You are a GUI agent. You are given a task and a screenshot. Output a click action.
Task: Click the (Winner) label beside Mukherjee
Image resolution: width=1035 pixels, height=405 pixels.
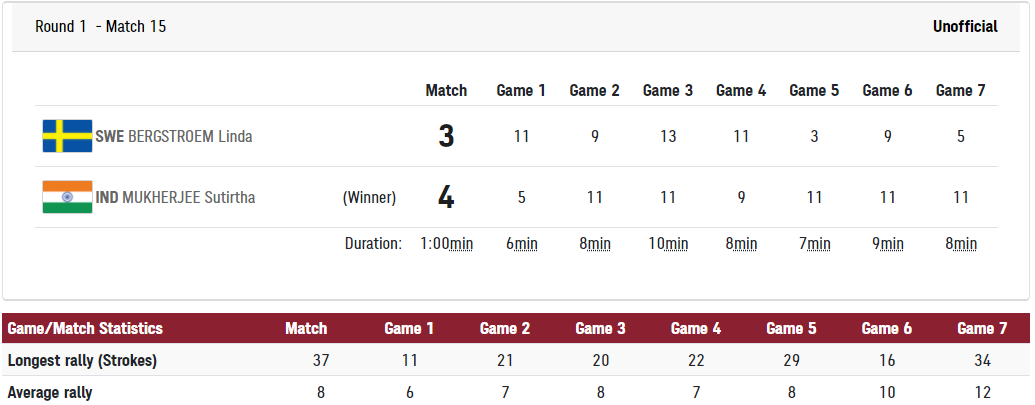point(369,197)
